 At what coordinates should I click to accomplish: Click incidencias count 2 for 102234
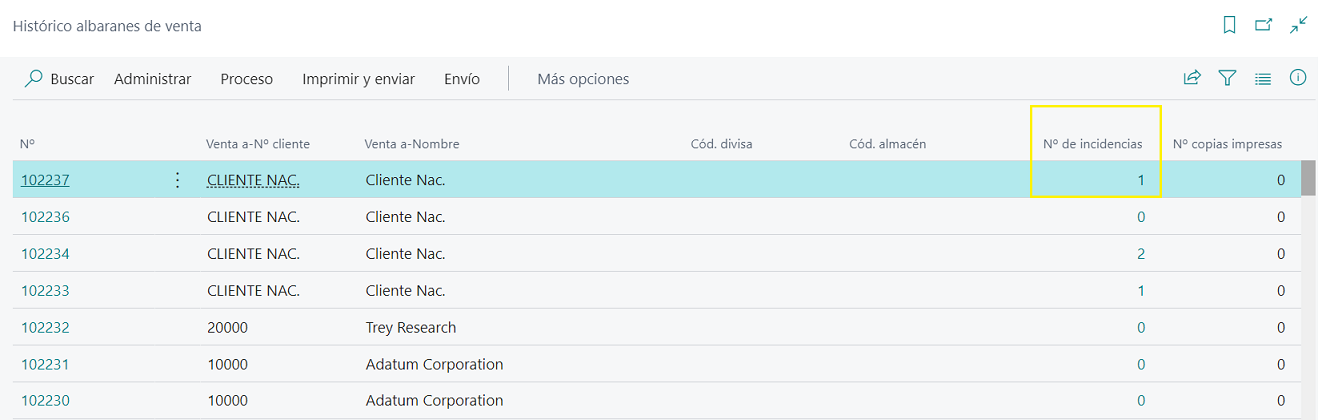pos(1141,254)
